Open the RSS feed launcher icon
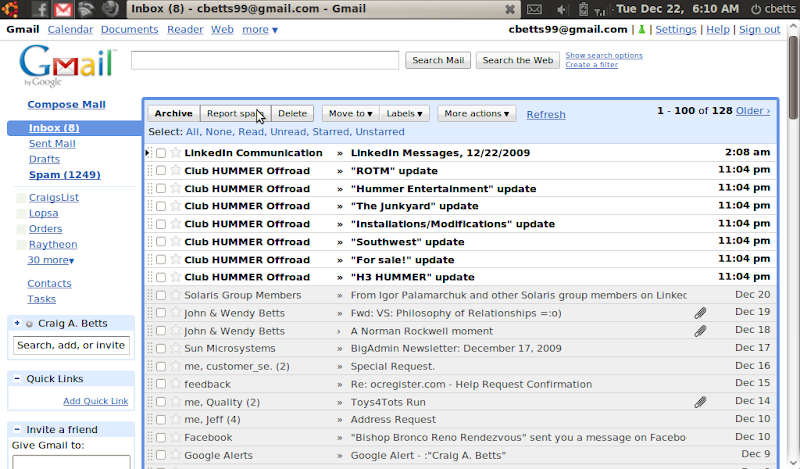Image resolution: width=800 pixels, height=469 pixels. (86, 9)
